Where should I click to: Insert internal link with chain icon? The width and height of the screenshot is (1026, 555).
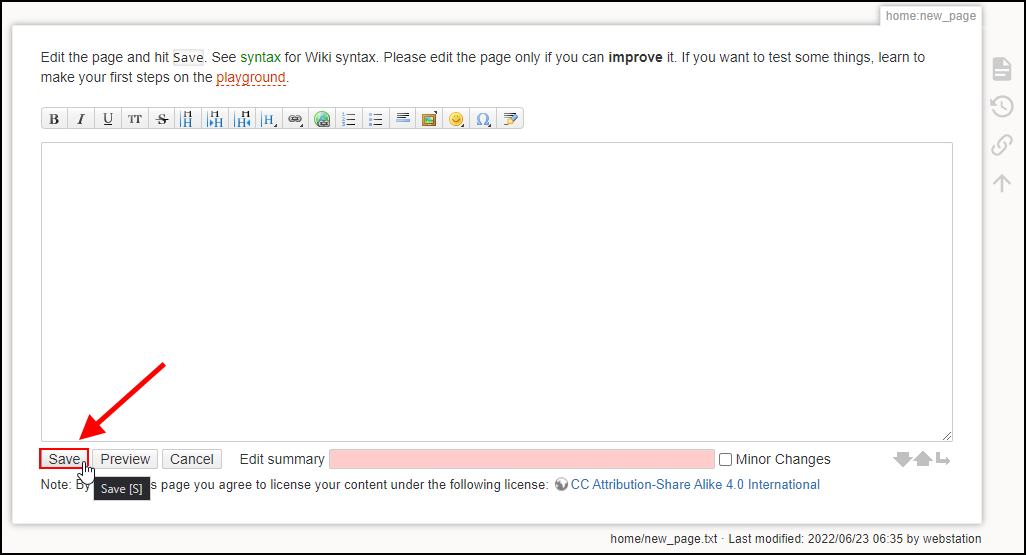coord(295,118)
